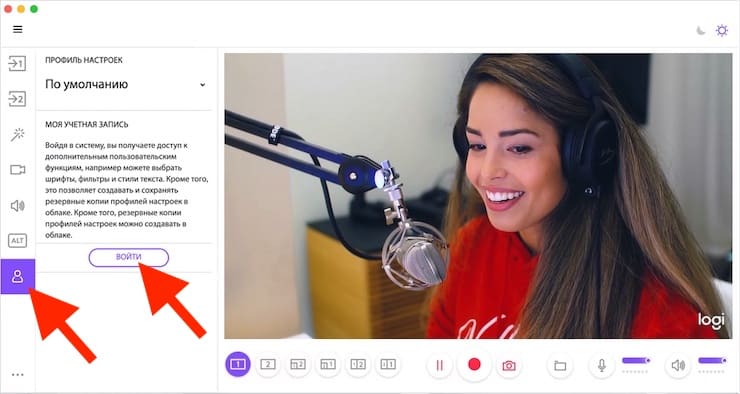Choose side-by-side 1|2 layout
The height and width of the screenshot is (394, 740).
358,364
